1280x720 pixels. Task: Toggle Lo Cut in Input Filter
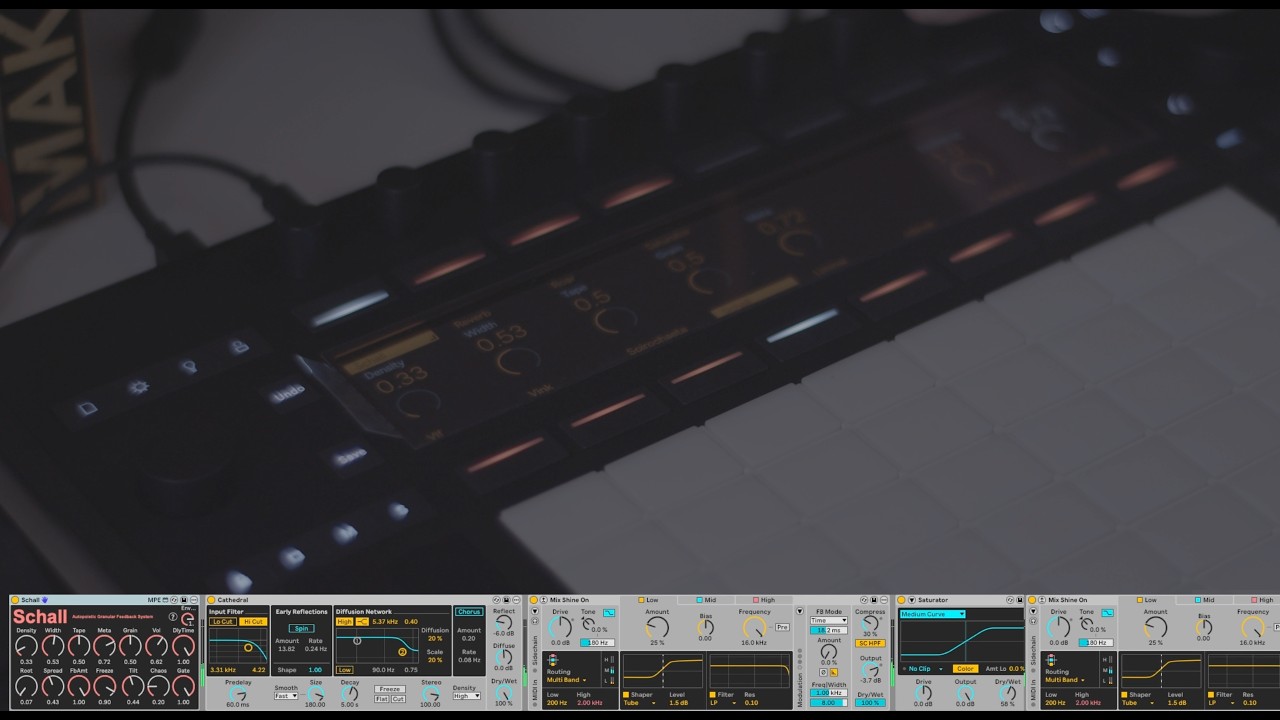(x=222, y=621)
